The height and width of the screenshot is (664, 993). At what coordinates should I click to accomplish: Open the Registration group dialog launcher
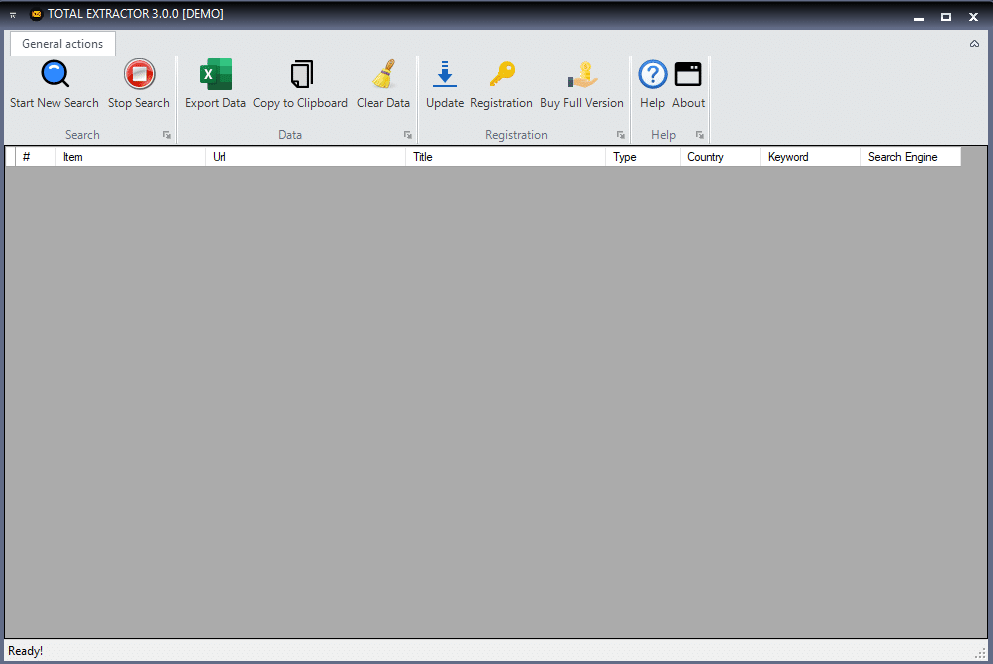(x=621, y=135)
